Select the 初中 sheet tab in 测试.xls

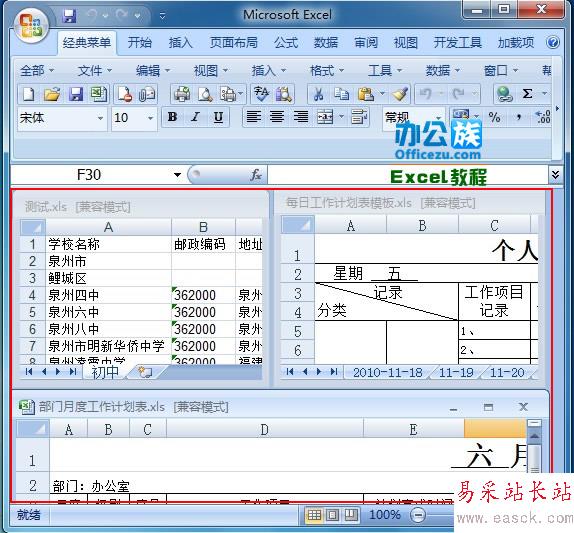(x=105, y=372)
